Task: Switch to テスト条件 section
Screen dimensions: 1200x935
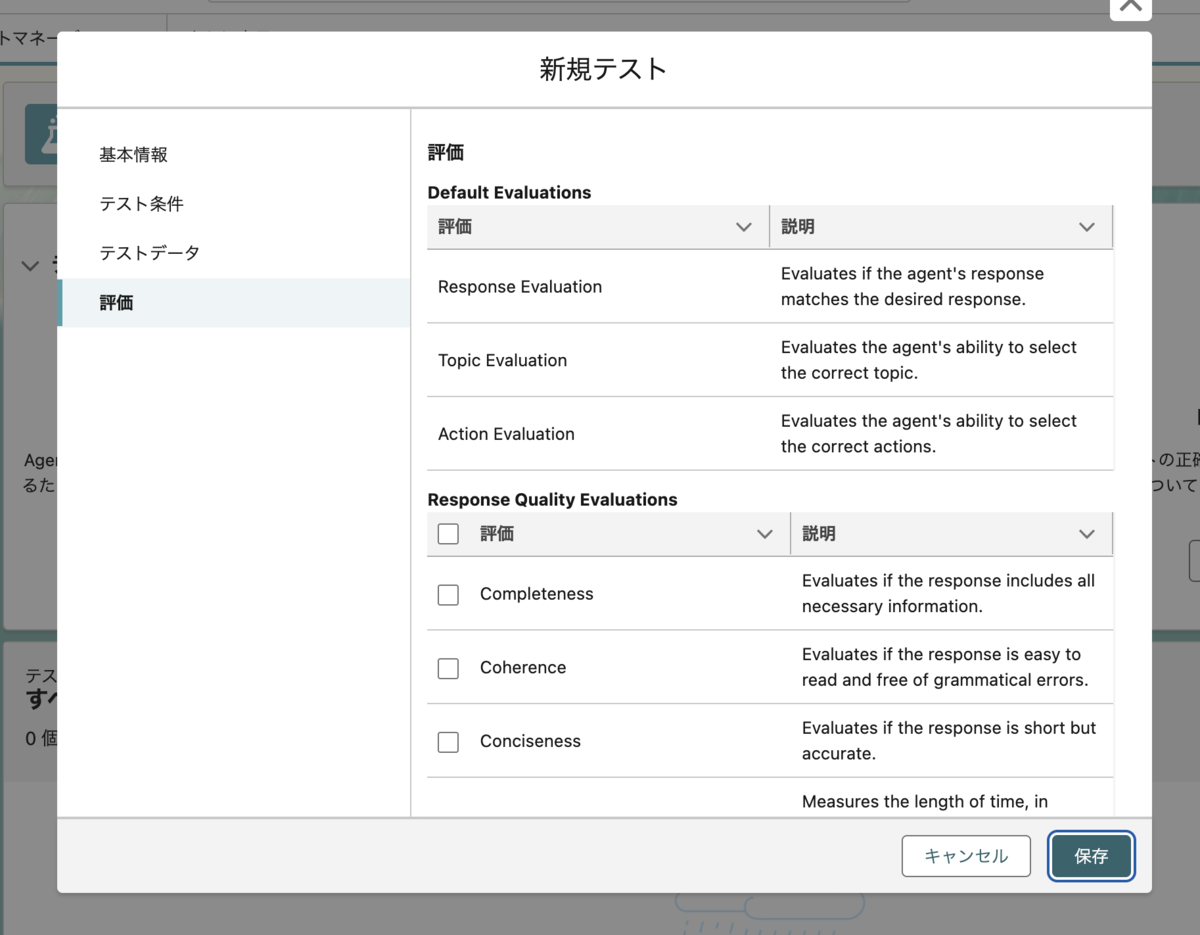Action: click(141, 204)
